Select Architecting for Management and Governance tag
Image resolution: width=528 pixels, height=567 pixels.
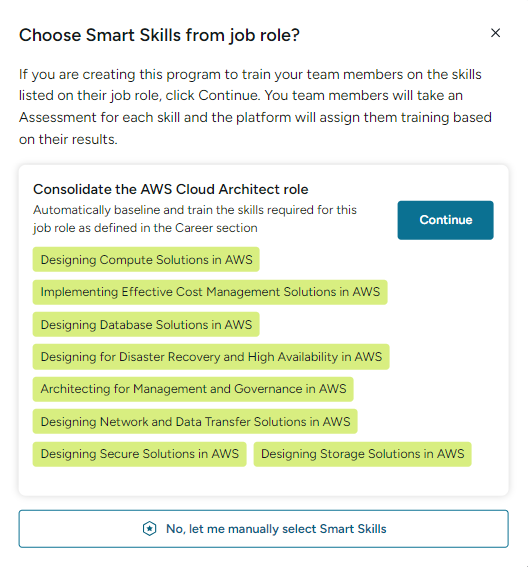click(193, 389)
